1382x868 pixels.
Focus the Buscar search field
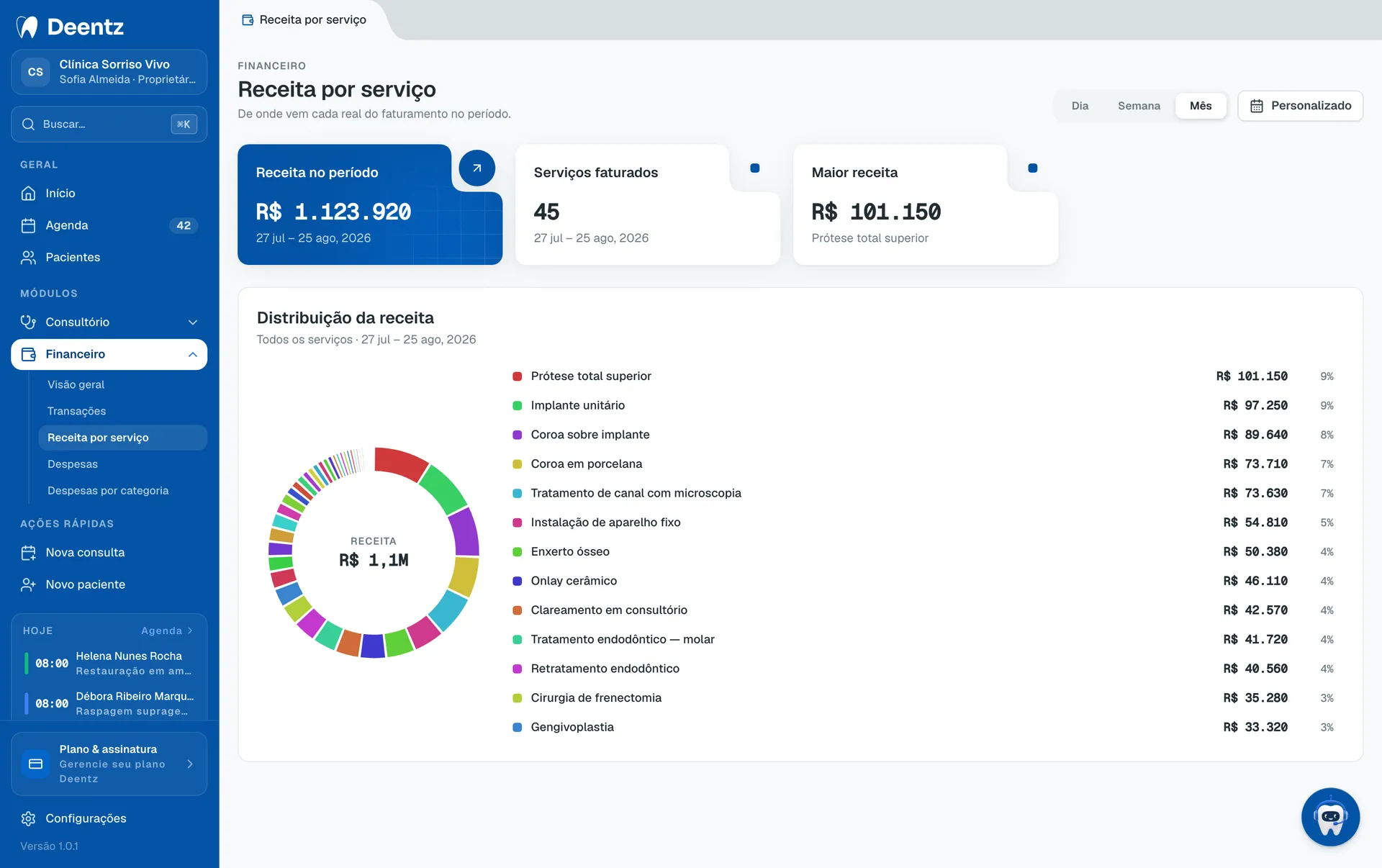109,124
